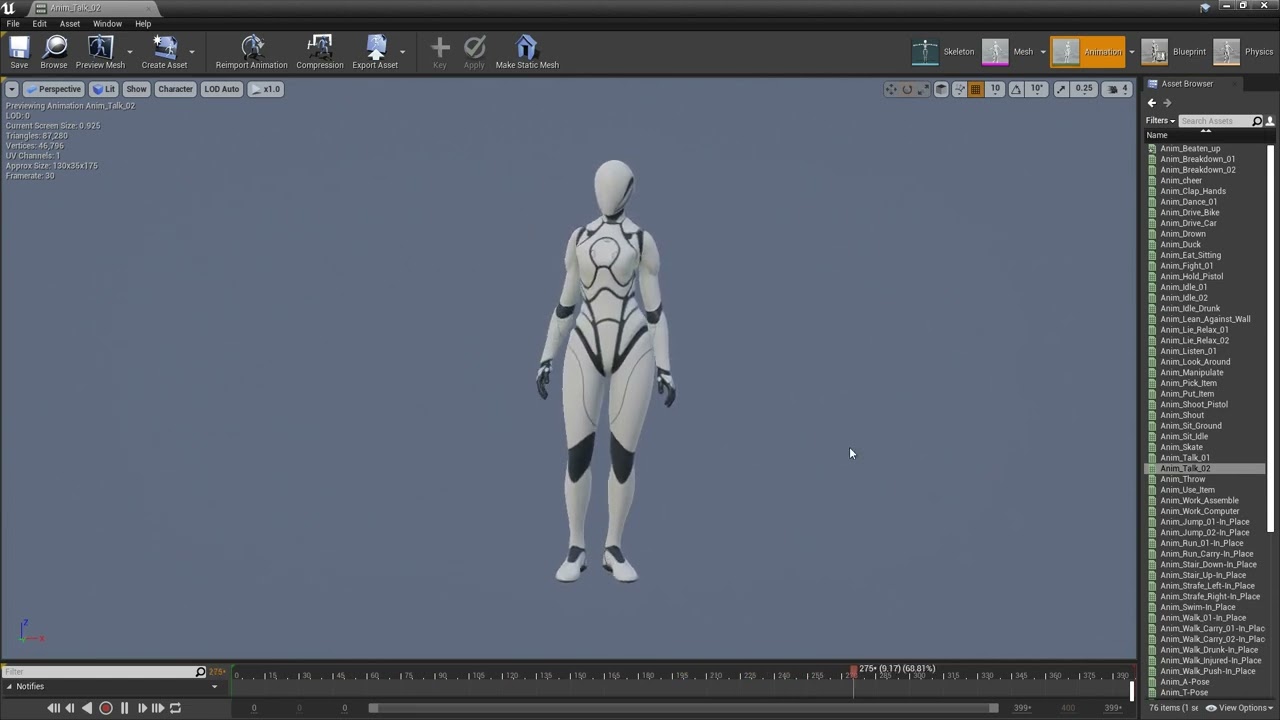Open the Asset menu
Viewport: 1280px width, 720px height.
pos(70,24)
